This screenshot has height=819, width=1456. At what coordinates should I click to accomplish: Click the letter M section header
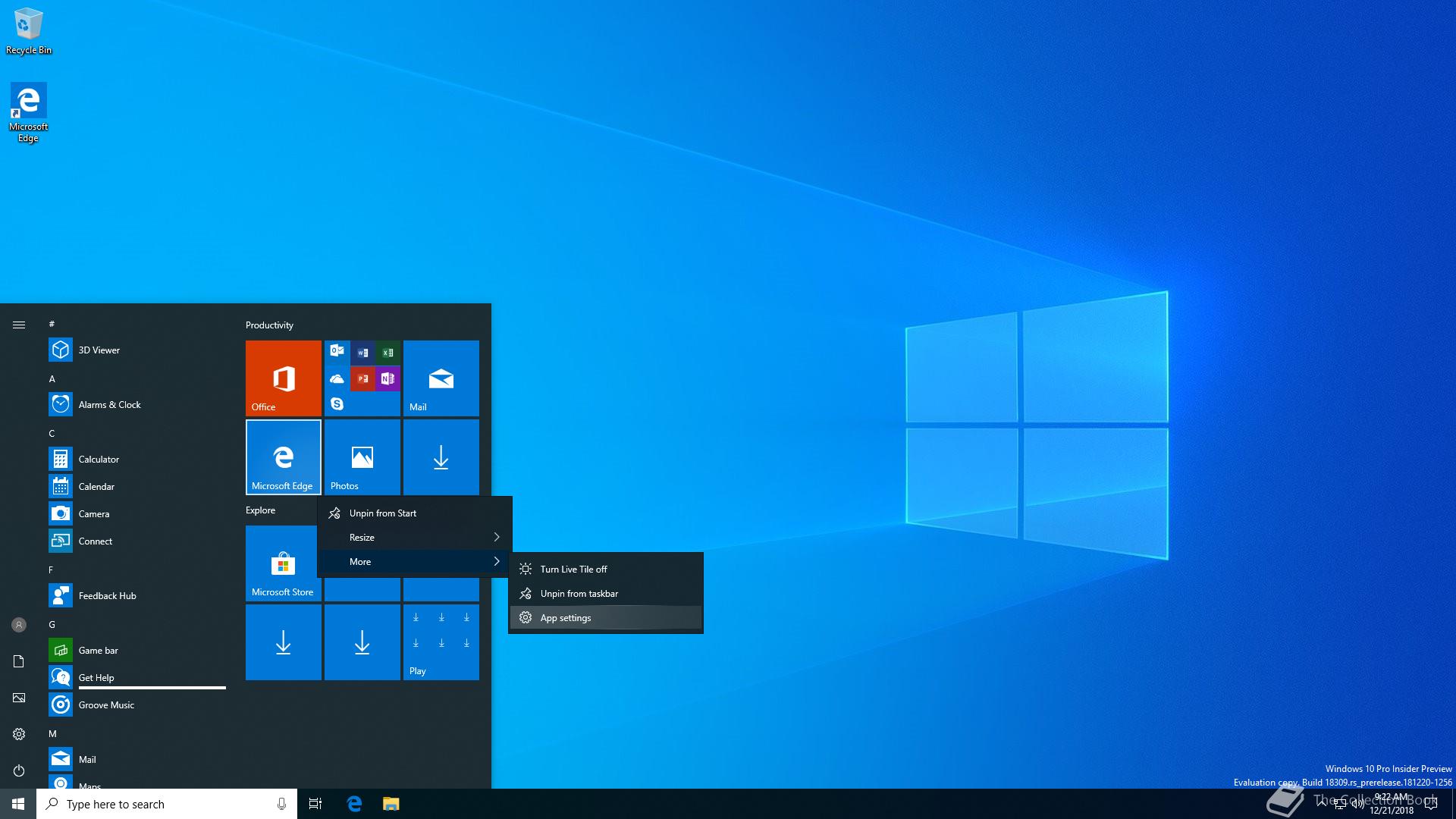[52, 733]
